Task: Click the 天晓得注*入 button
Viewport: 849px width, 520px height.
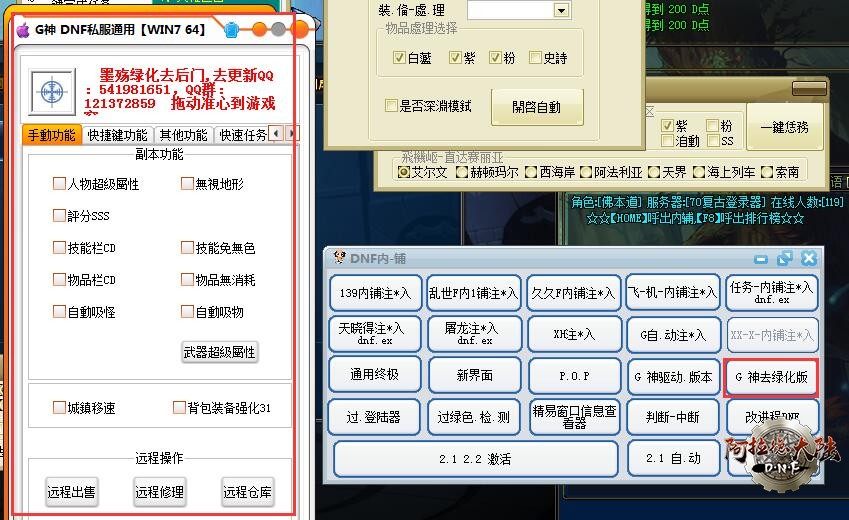Action: [375, 334]
